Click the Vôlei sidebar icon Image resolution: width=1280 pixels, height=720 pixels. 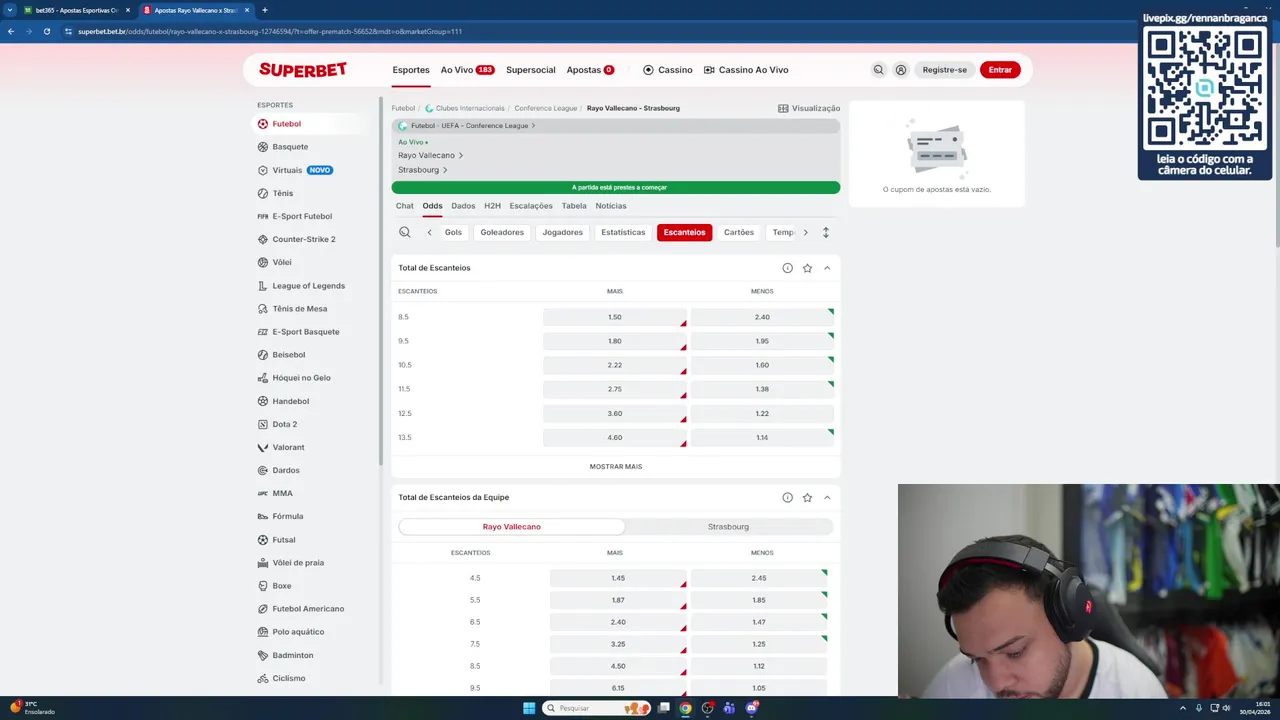click(263, 262)
